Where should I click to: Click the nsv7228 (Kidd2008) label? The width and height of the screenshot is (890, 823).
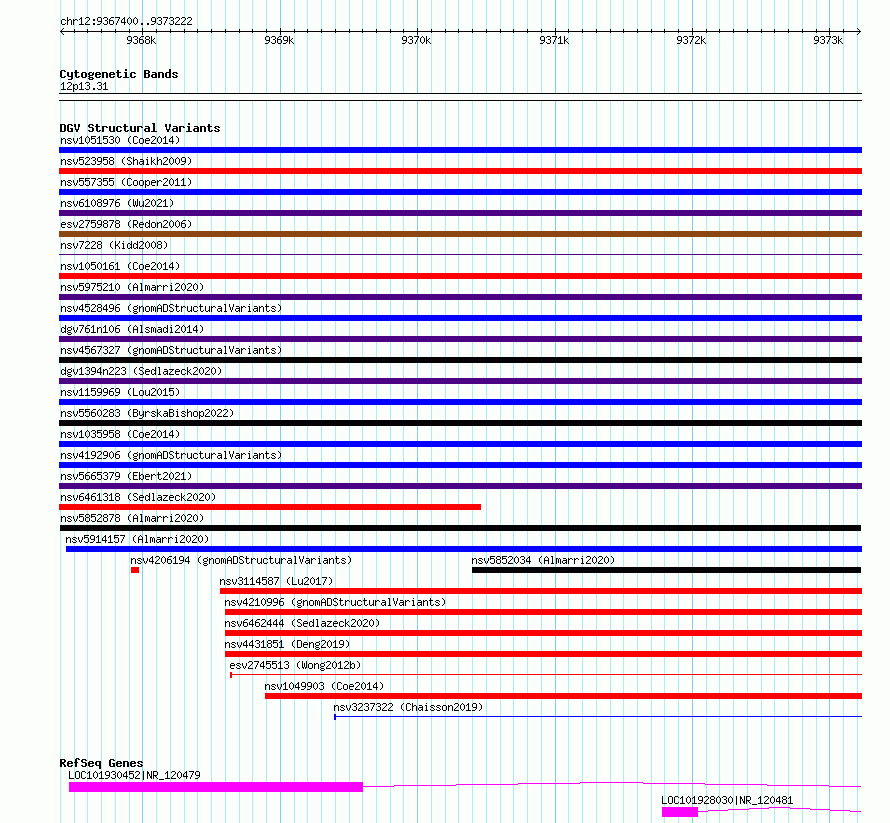coord(114,245)
